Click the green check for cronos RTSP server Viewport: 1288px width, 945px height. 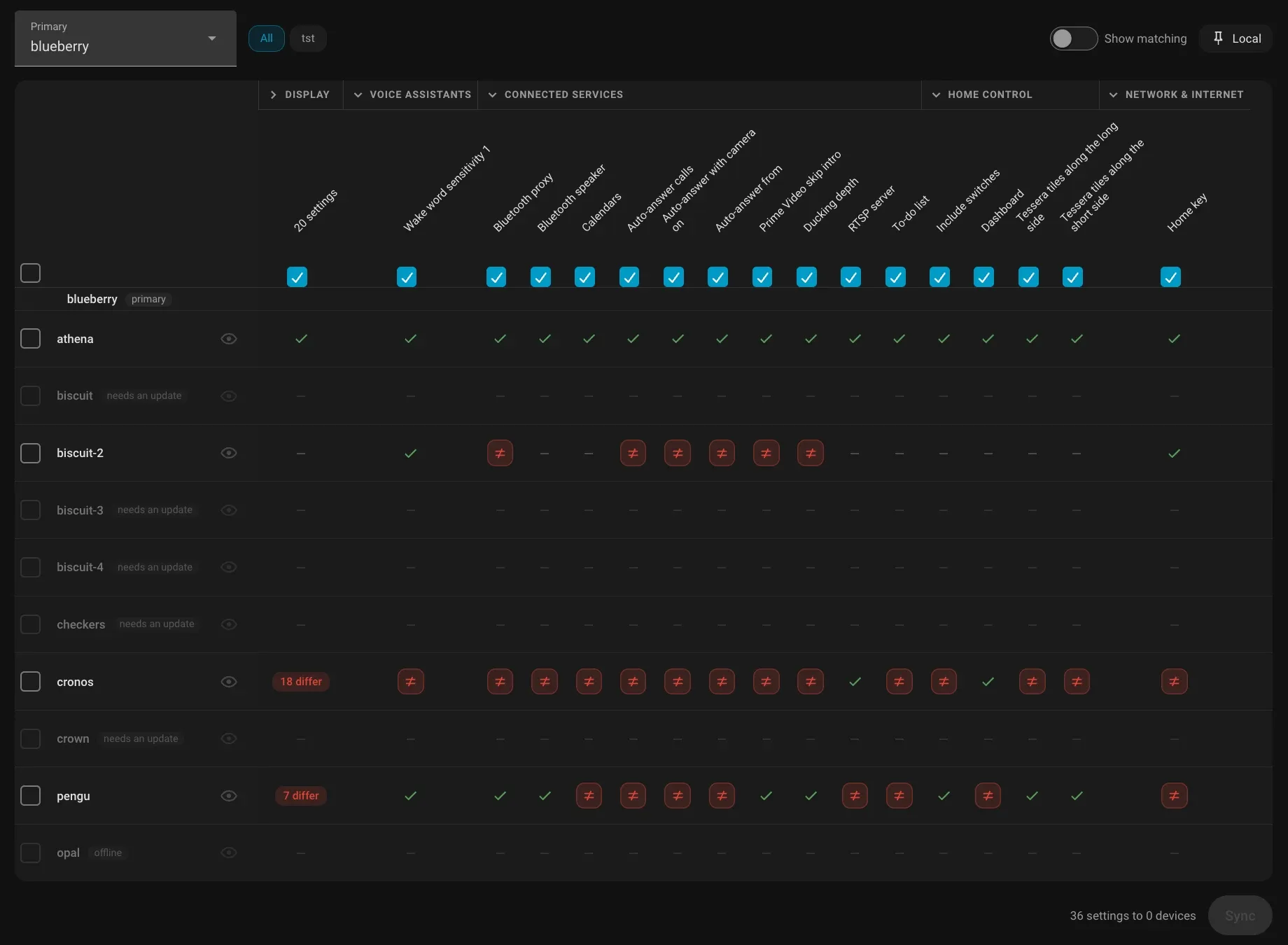pos(855,682)
